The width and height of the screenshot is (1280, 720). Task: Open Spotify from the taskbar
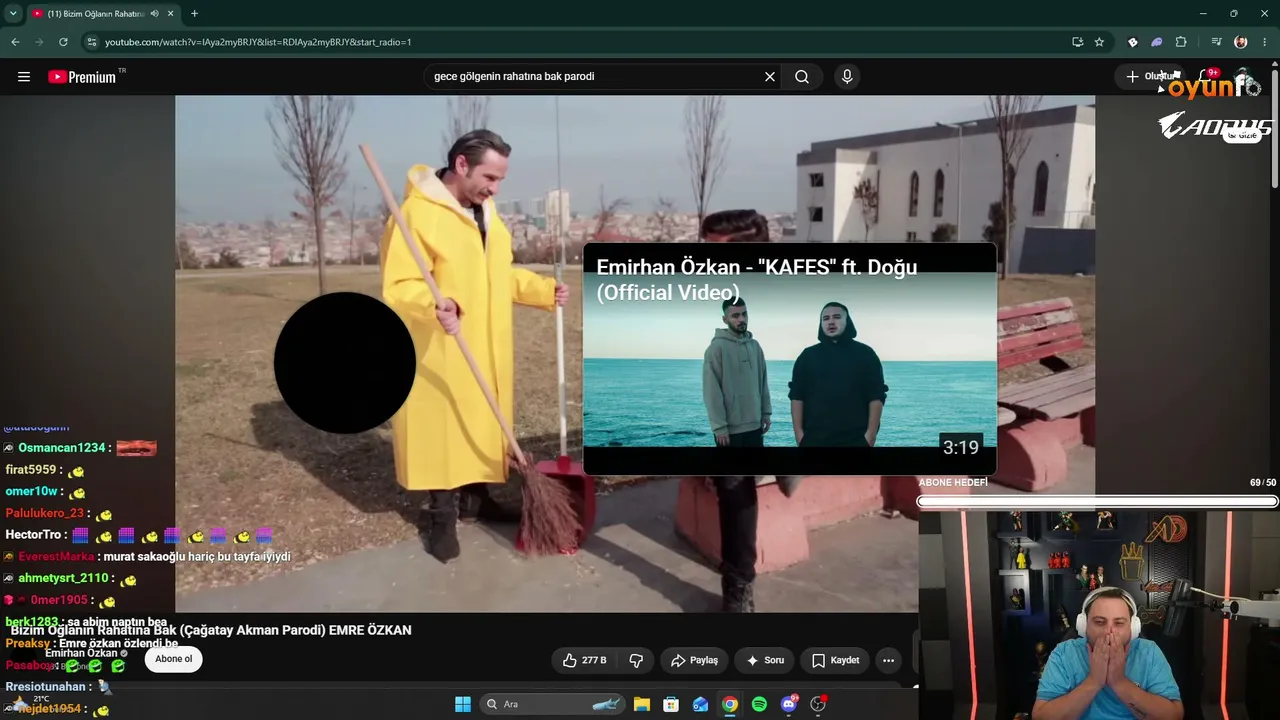coord(759,704)
